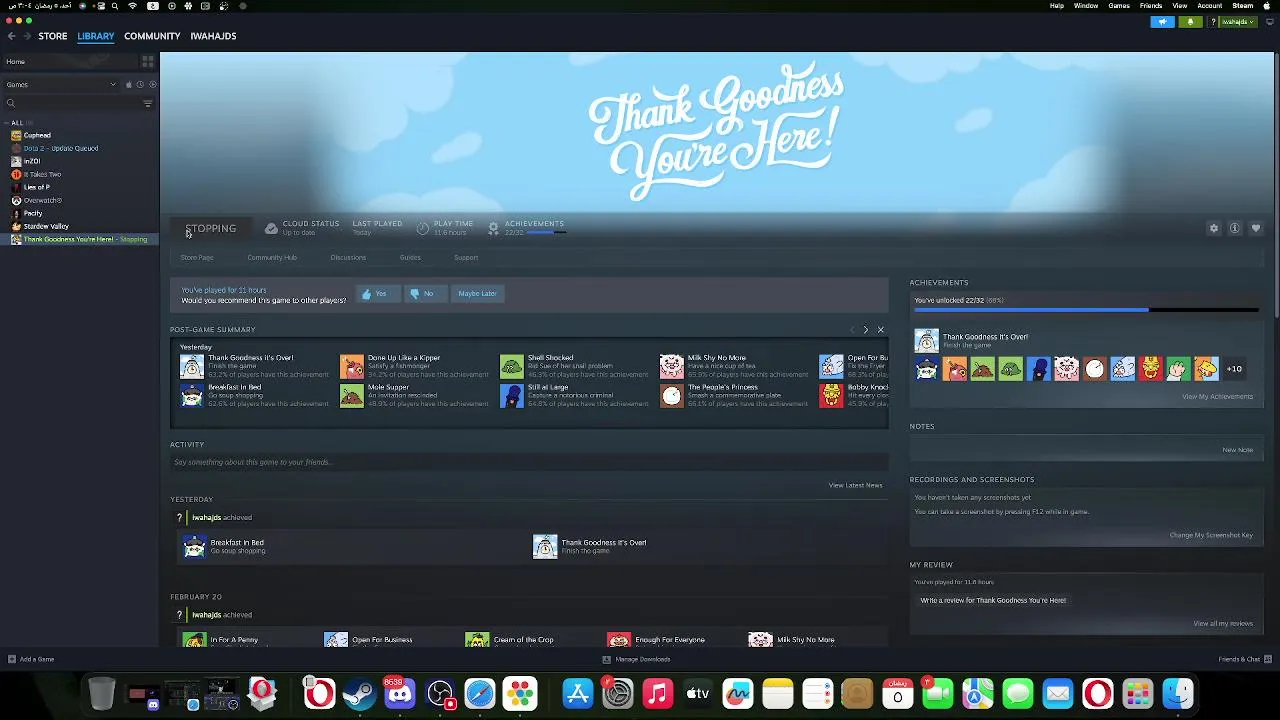Open the +10 more achievements tile

click(1234, 369)
